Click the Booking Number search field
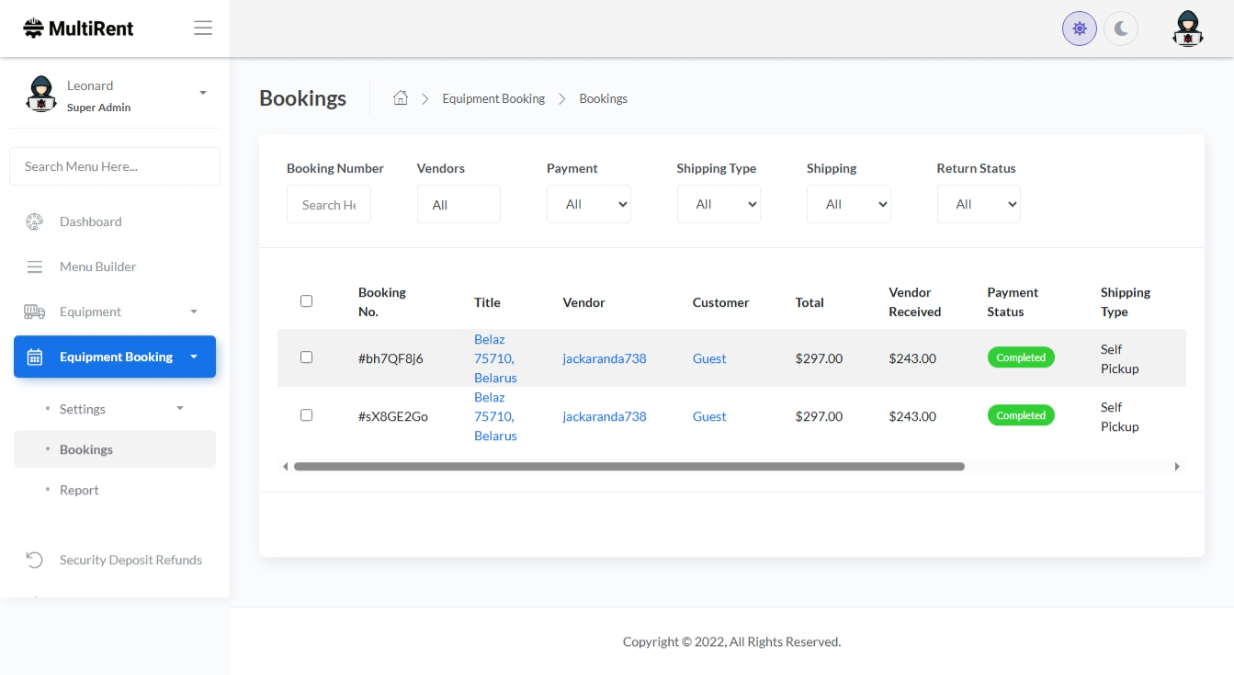 tap(328, 205)
